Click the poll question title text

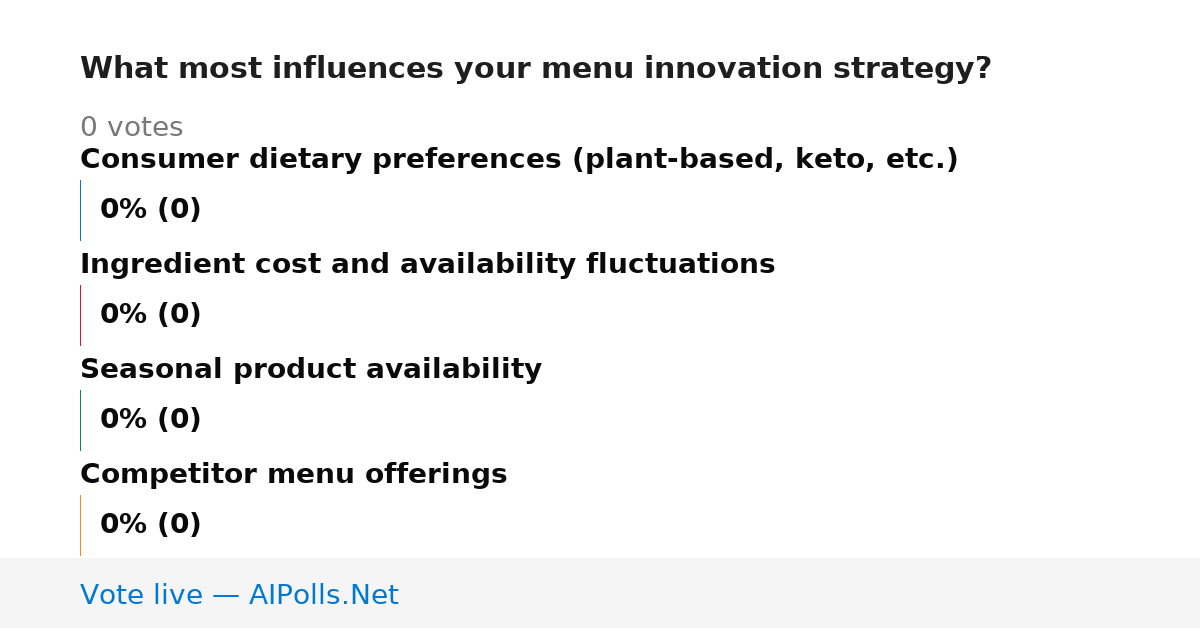coord(535,69)
